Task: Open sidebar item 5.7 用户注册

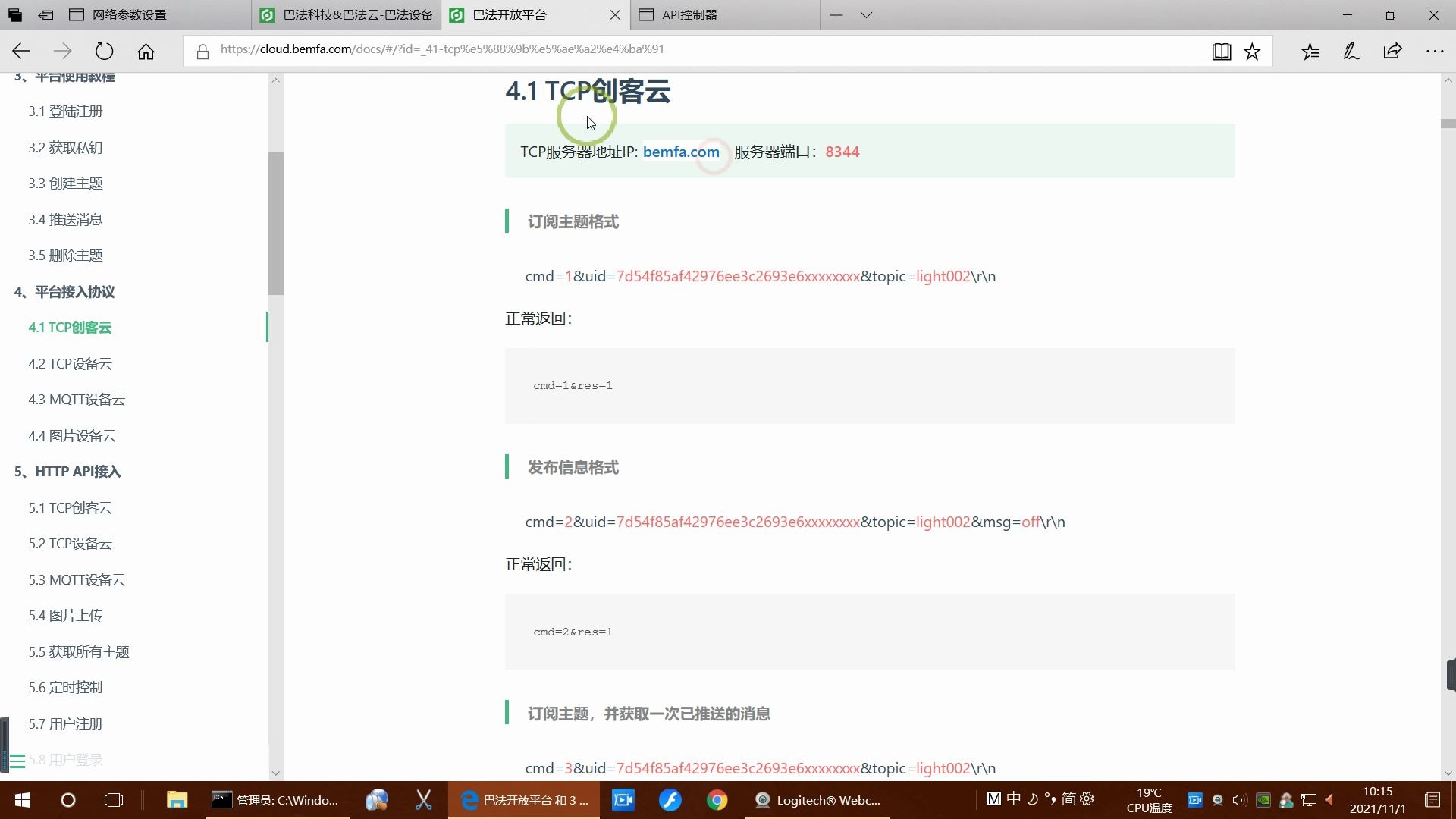Action: point(65,724)
